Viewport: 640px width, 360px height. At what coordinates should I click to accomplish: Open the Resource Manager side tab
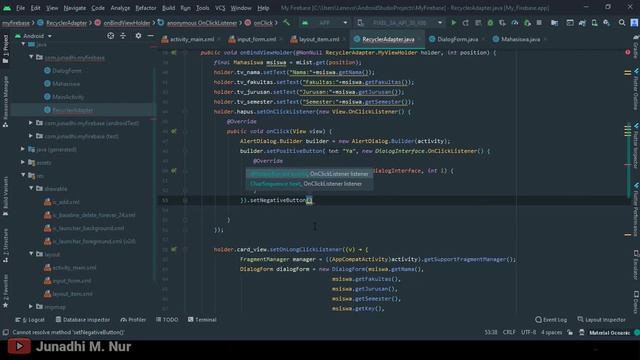point(5,101)
